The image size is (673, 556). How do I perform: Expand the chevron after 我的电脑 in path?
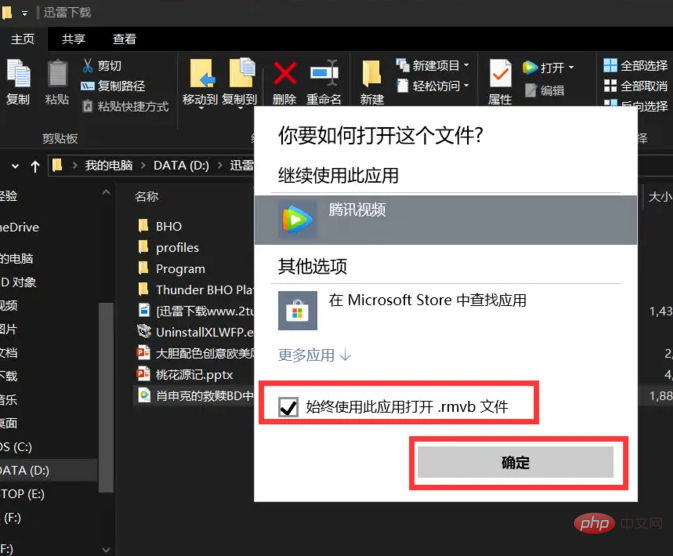pos(143,166)
